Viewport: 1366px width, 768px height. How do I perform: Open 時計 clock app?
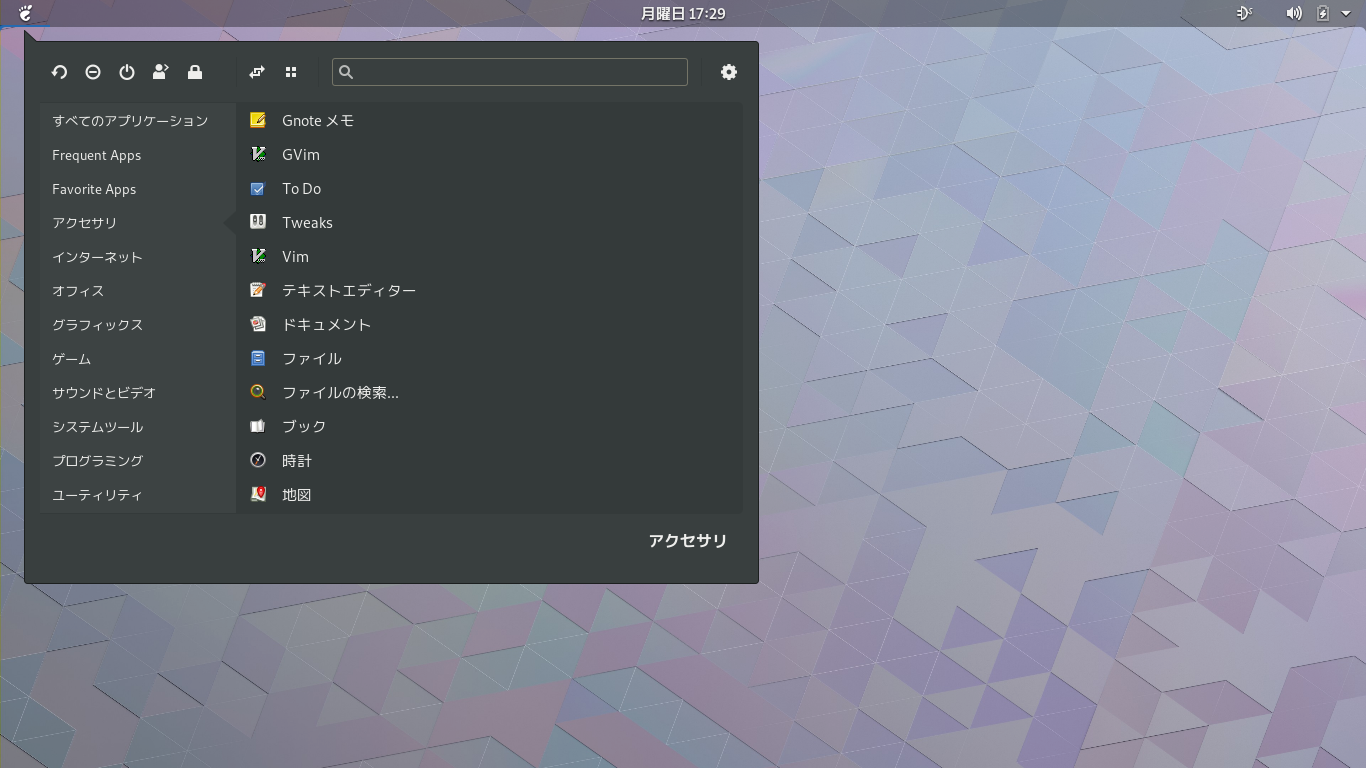[489, 460]
